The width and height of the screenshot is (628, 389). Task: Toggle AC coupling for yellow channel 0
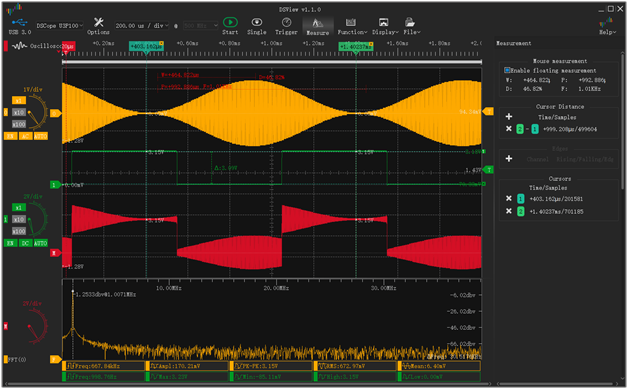[25, 136]
